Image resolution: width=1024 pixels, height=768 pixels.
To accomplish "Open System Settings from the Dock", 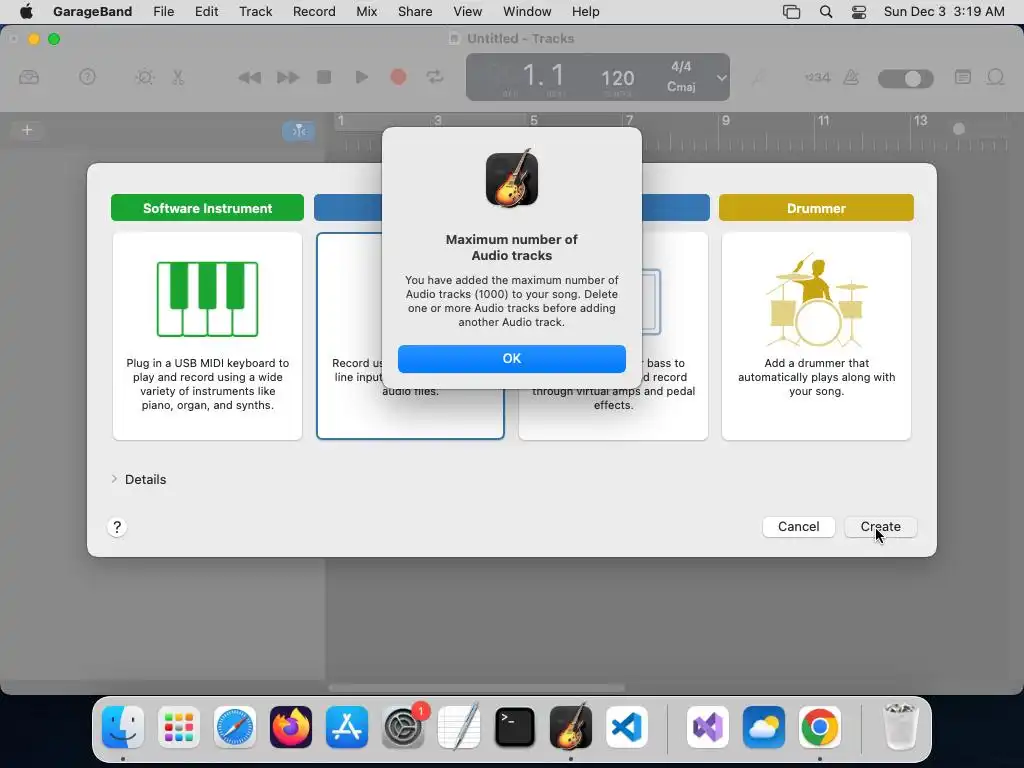I will [x=403, y=727].
